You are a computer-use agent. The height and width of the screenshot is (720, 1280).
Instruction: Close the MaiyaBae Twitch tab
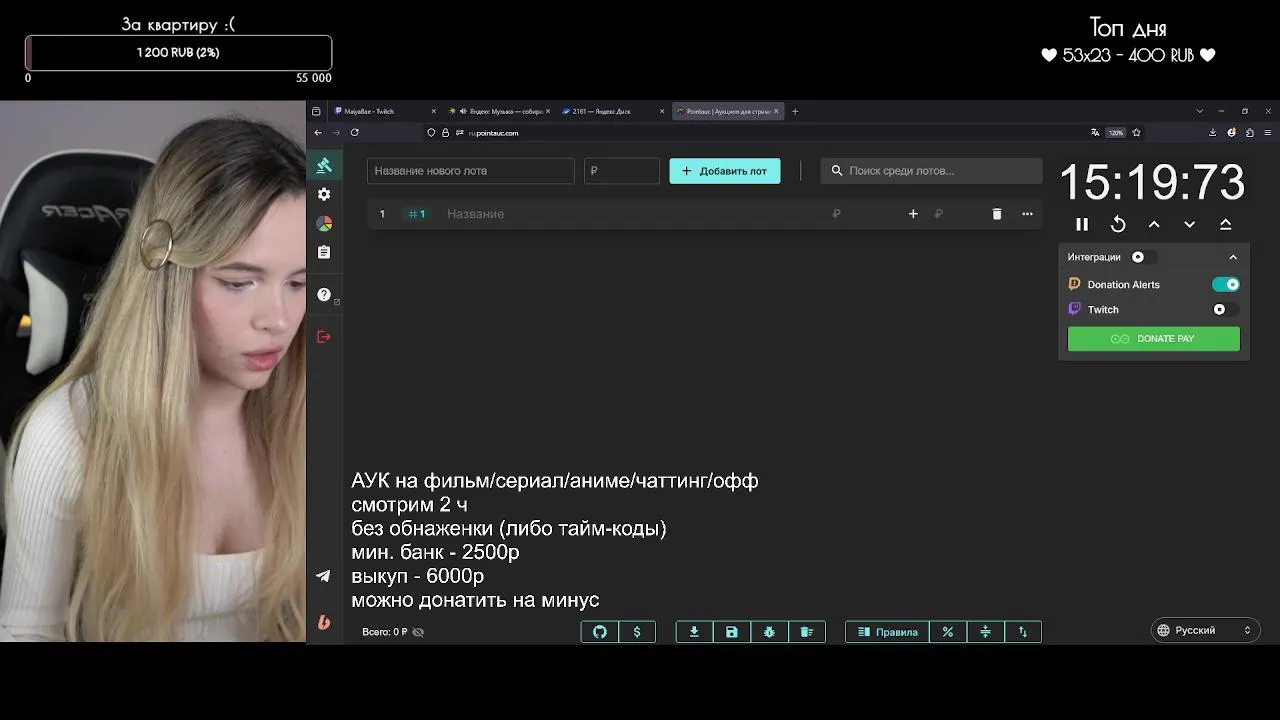point(433,111)
